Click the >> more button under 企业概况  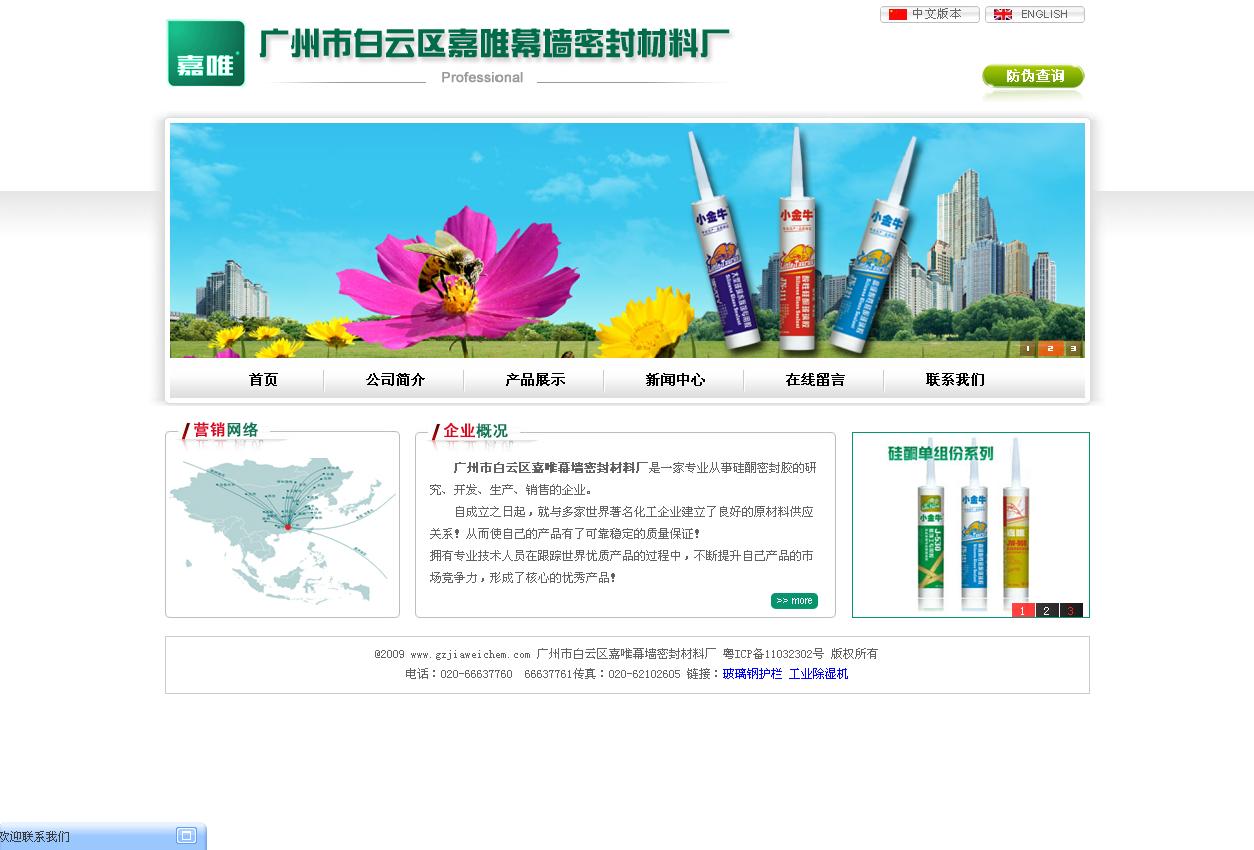click(794, 601)
